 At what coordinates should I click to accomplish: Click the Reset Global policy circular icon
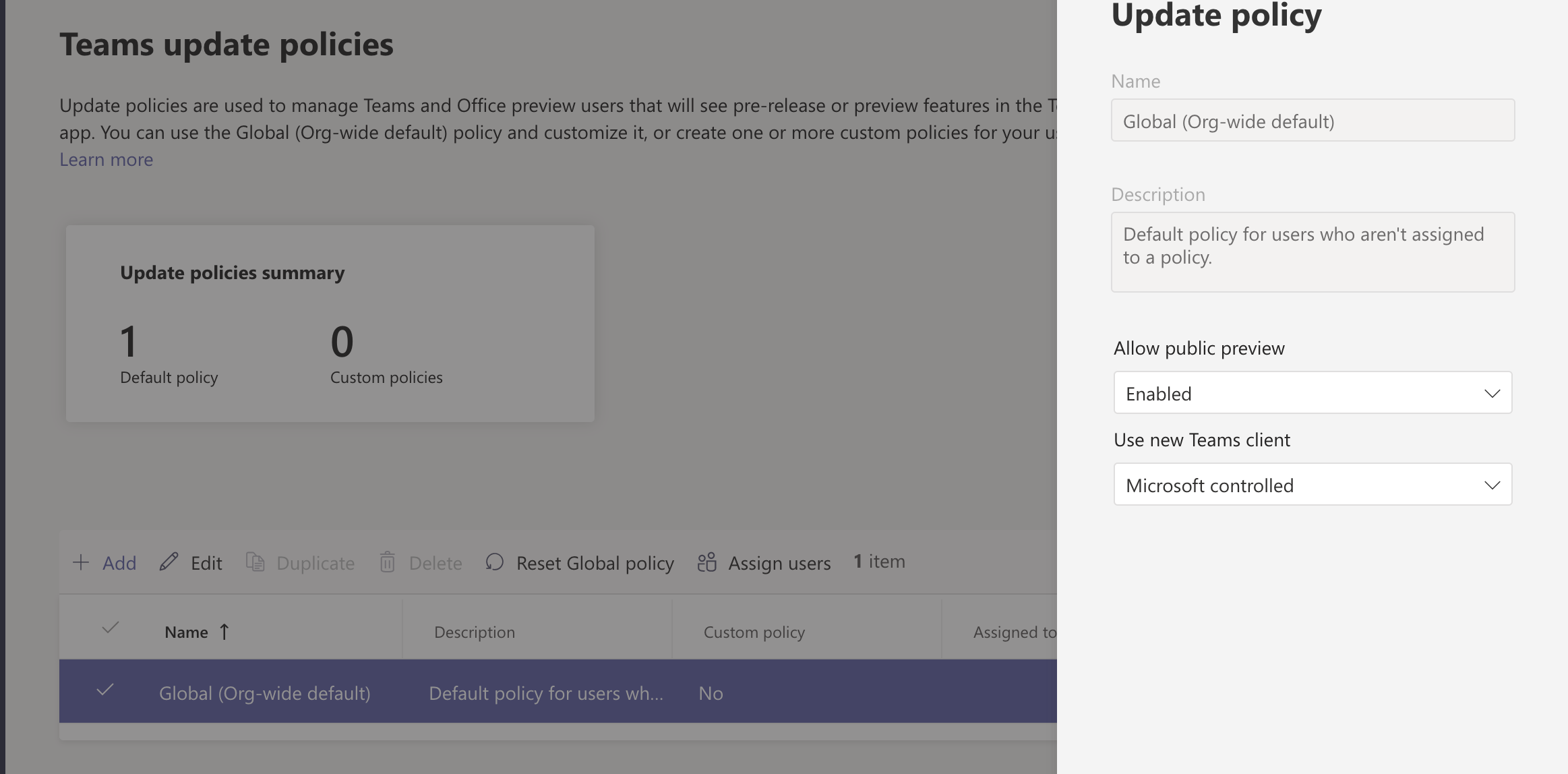point(494,562)
